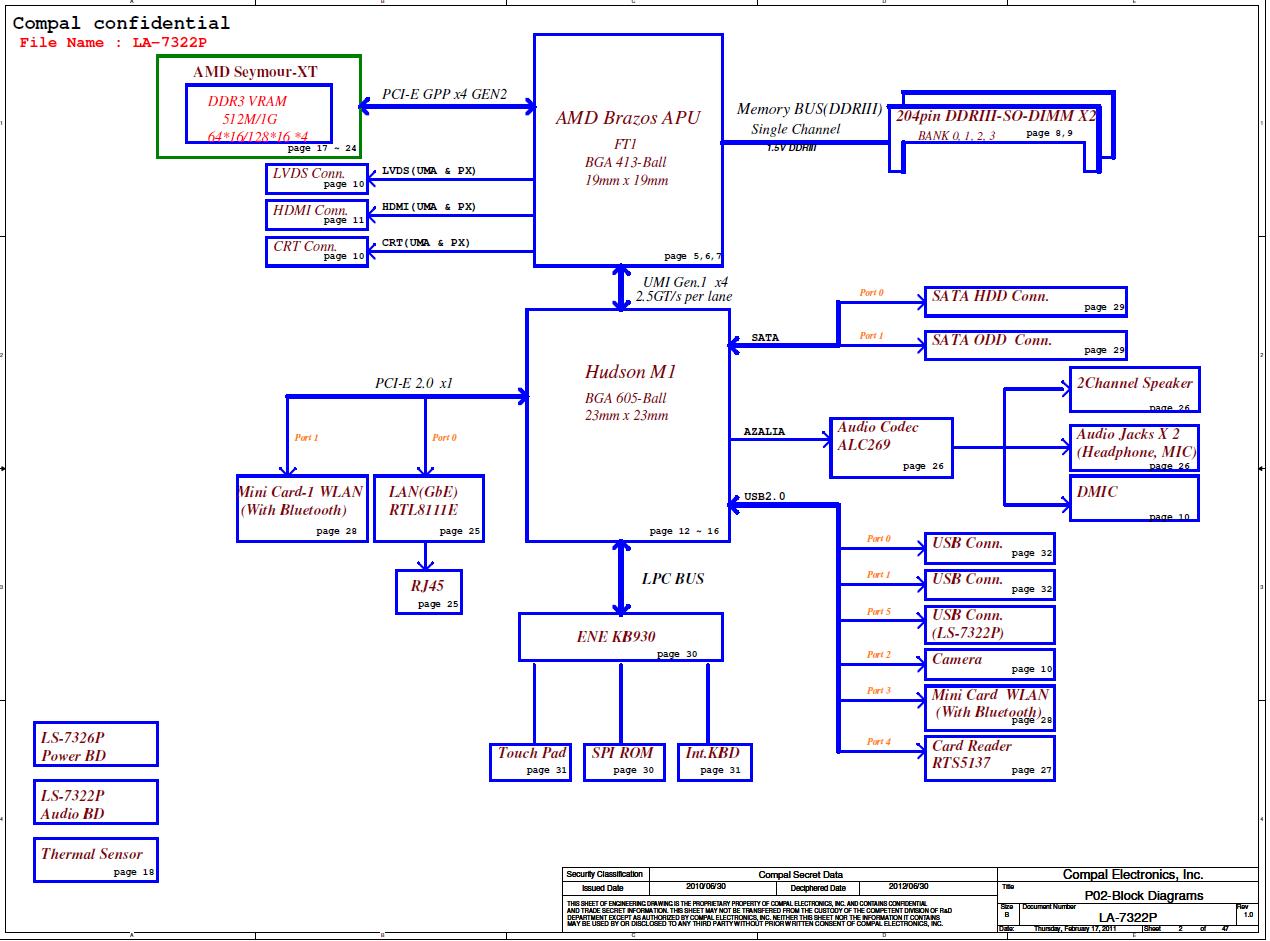
Task: Click the Port 5 USB label
Action: click(x=878, y=612)
